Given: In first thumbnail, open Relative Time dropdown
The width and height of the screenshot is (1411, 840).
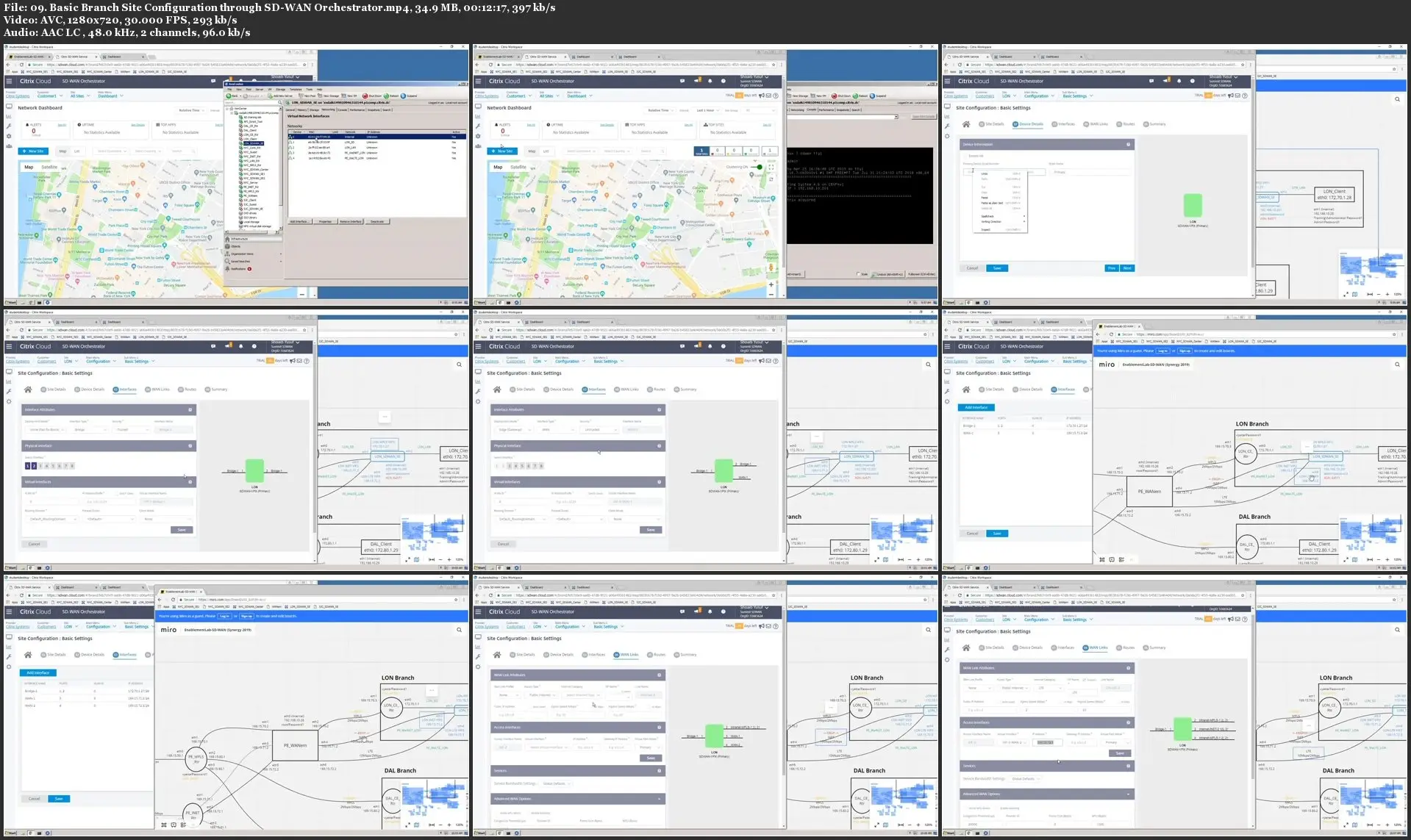Looking at the screenshot, I should pyautogui.click(x=191, y=110).
